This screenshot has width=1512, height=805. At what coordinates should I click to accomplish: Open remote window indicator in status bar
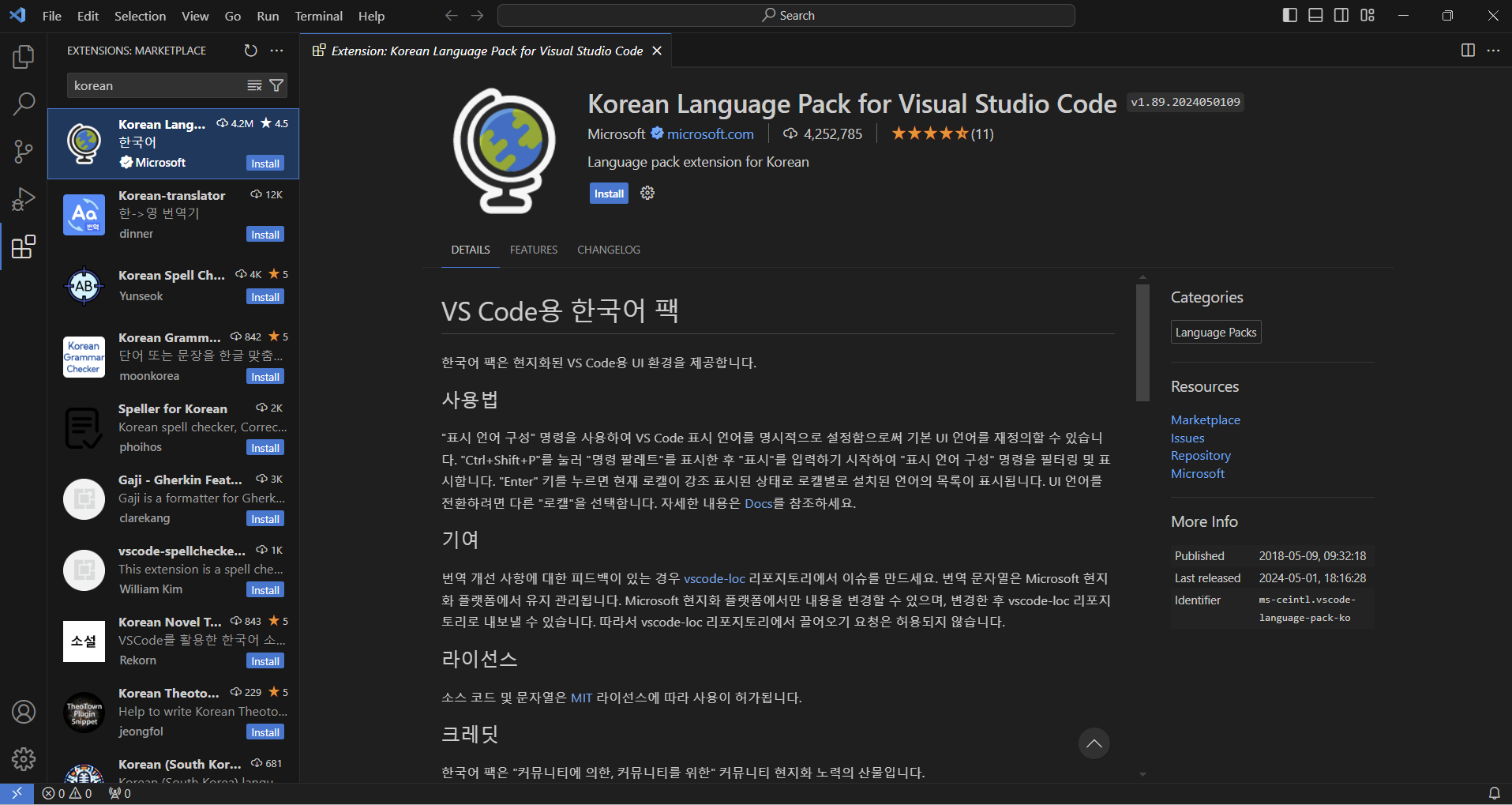coord(17,793)
